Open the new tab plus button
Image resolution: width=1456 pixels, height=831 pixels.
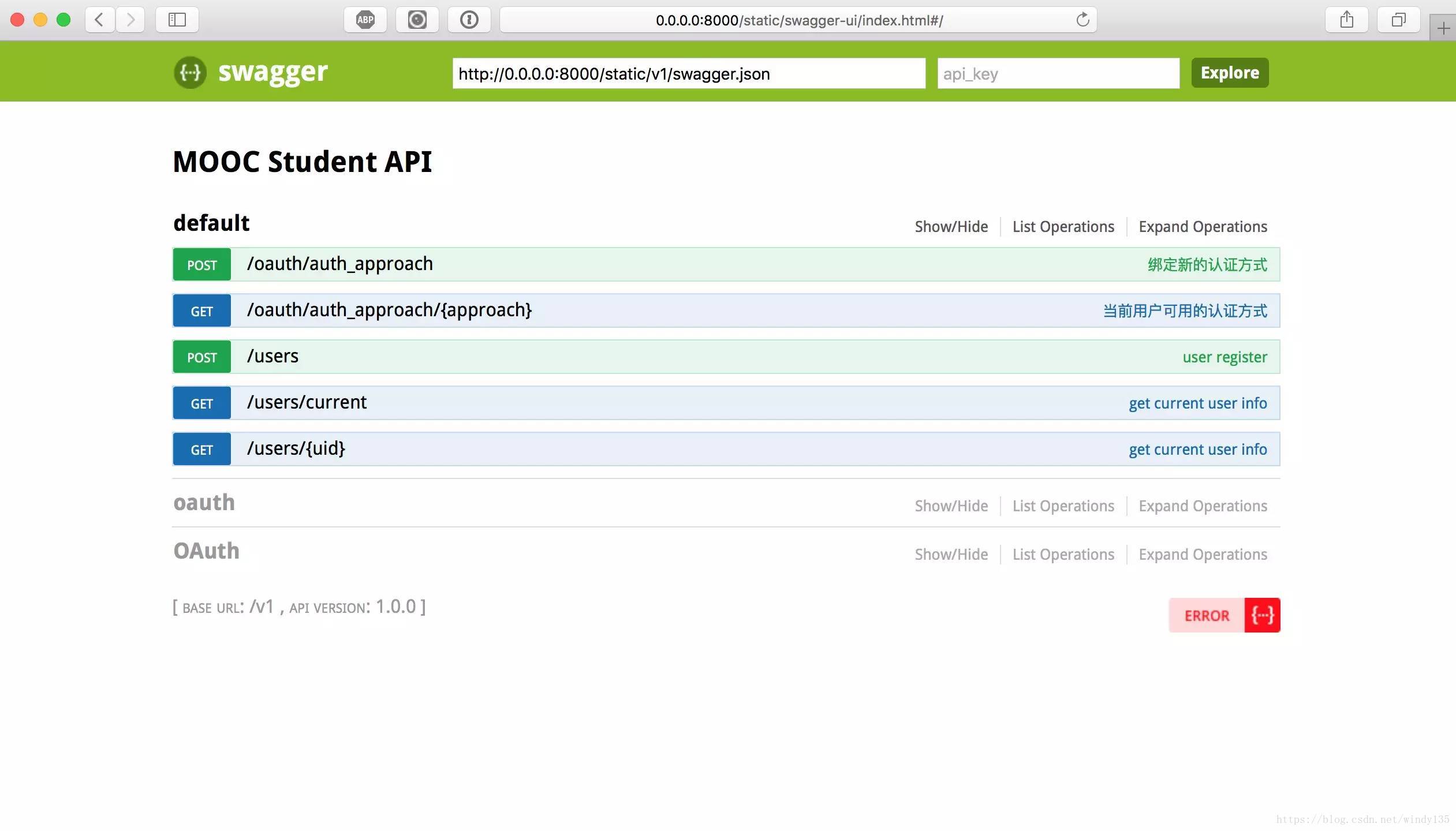[x=1443, y=28]
